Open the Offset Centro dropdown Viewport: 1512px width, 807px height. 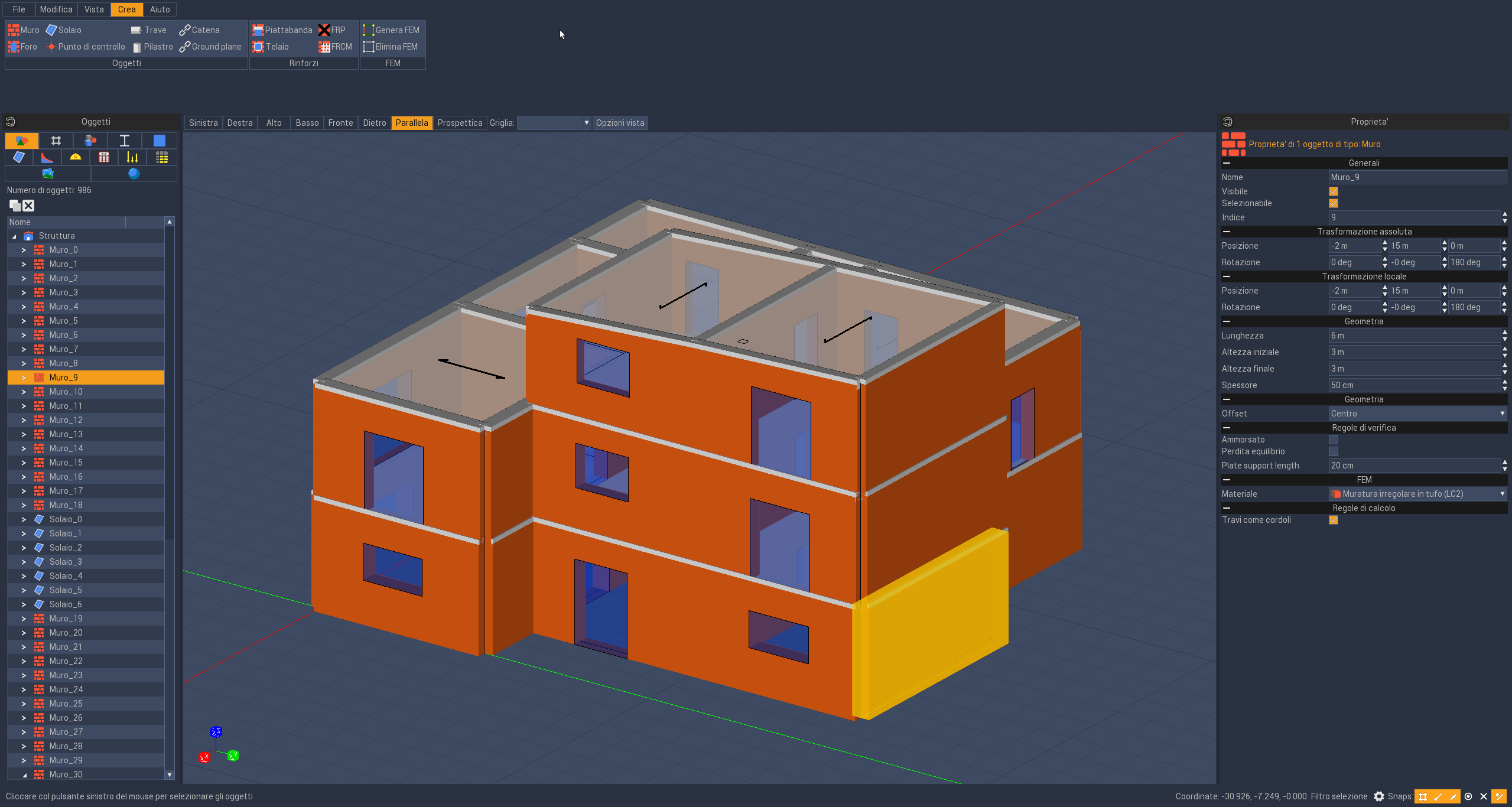1417,414
